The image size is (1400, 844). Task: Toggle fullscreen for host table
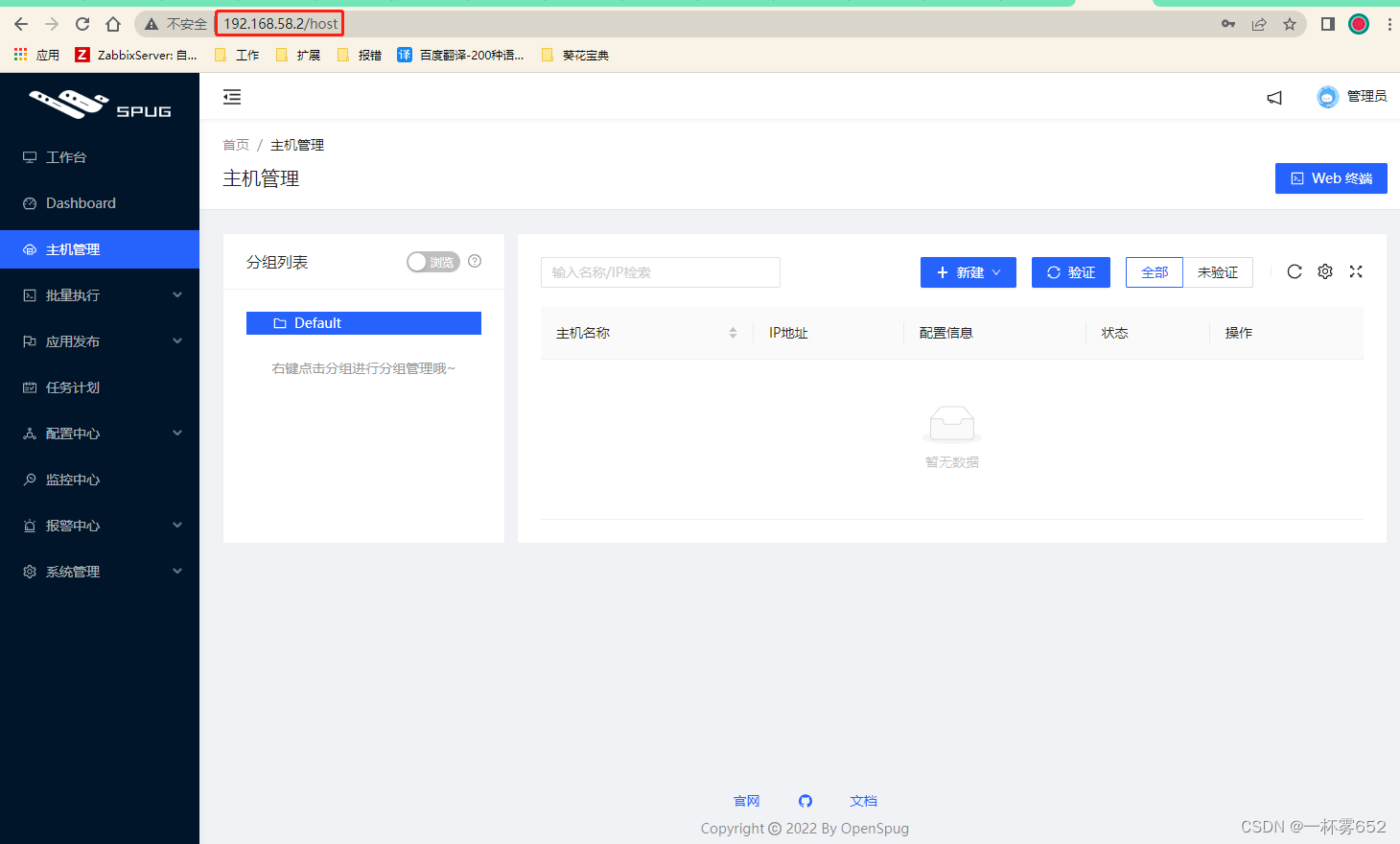tap(1356, 271)
